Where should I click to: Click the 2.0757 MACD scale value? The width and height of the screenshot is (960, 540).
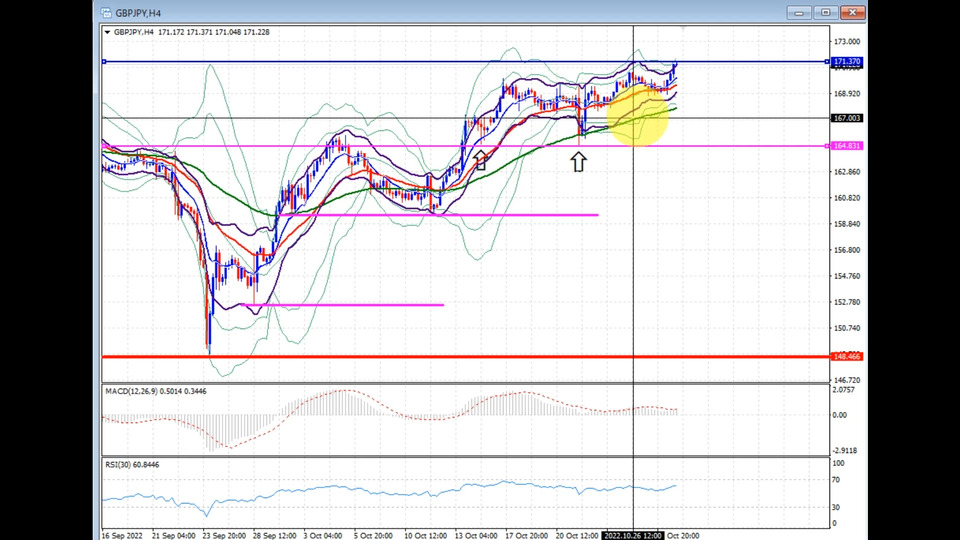(844, 389)
